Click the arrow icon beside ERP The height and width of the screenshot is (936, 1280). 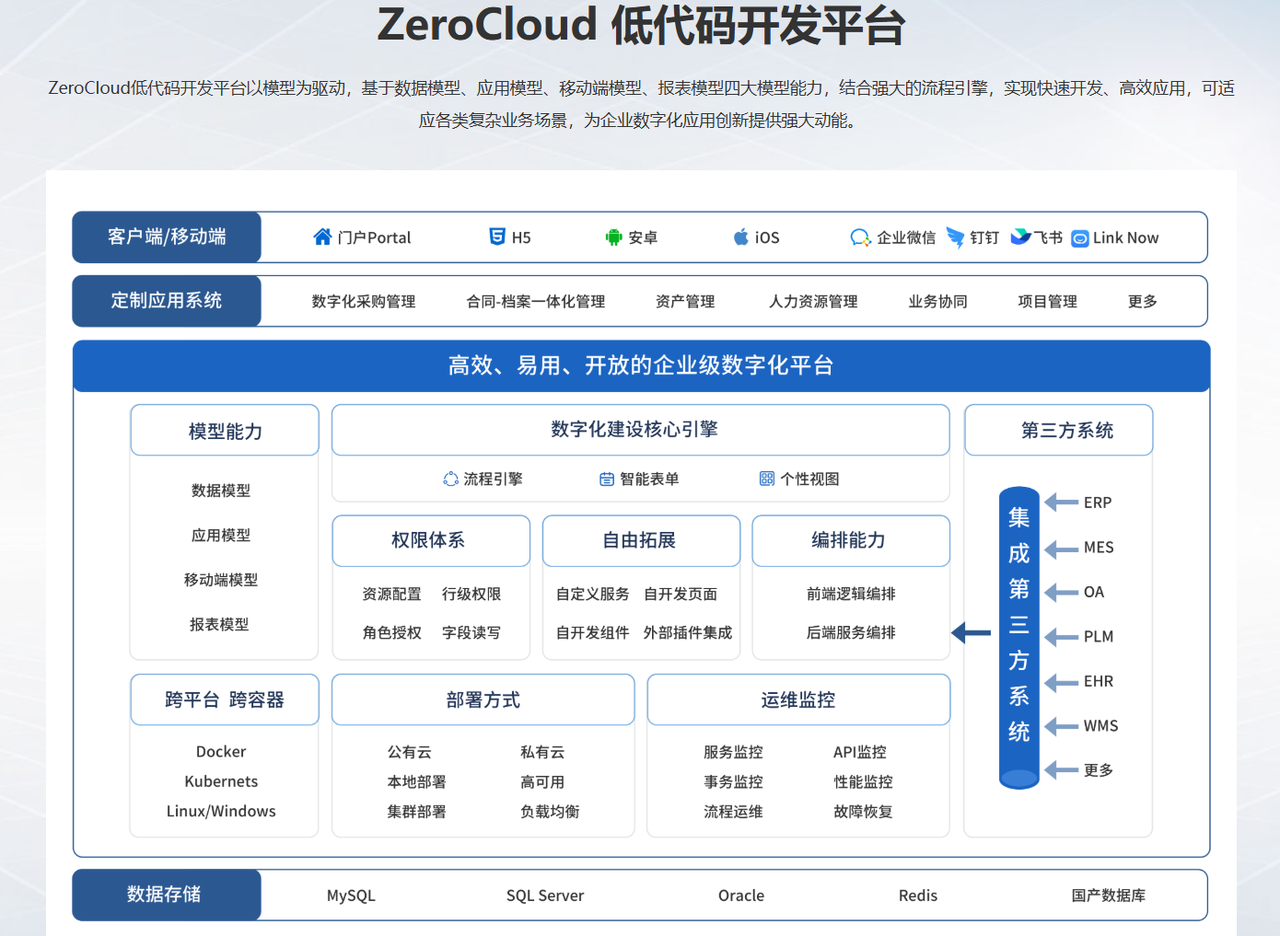coord(1060,502)
